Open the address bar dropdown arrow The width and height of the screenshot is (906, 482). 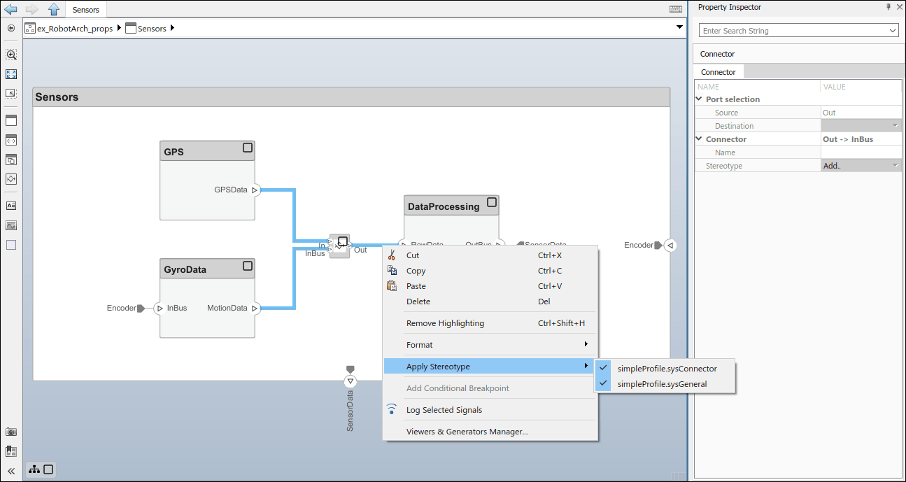coord(679,28)
